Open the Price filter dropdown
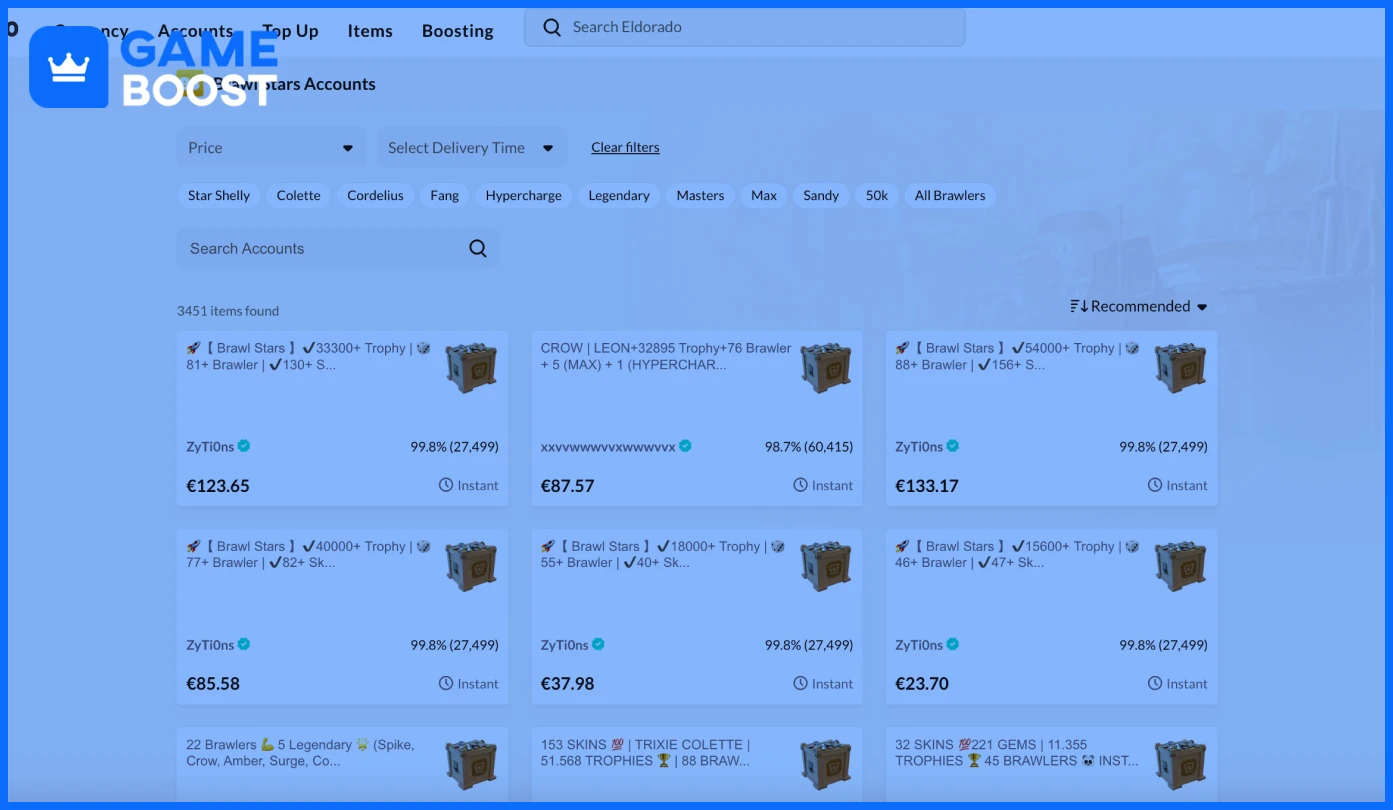This screenshot has width=1393, height=810. click(271, 147)
